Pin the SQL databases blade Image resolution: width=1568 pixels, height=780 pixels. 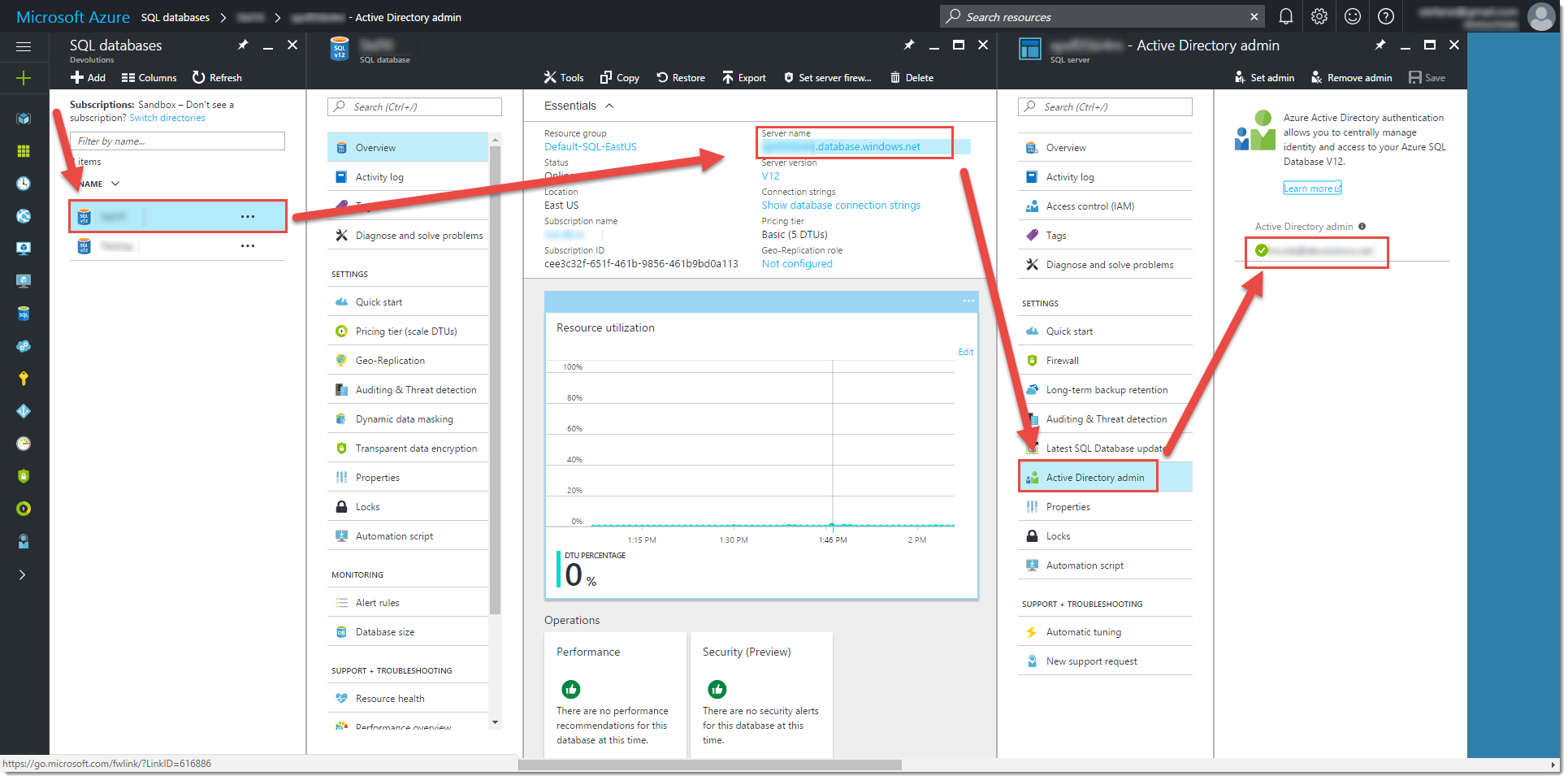(243, 45)
